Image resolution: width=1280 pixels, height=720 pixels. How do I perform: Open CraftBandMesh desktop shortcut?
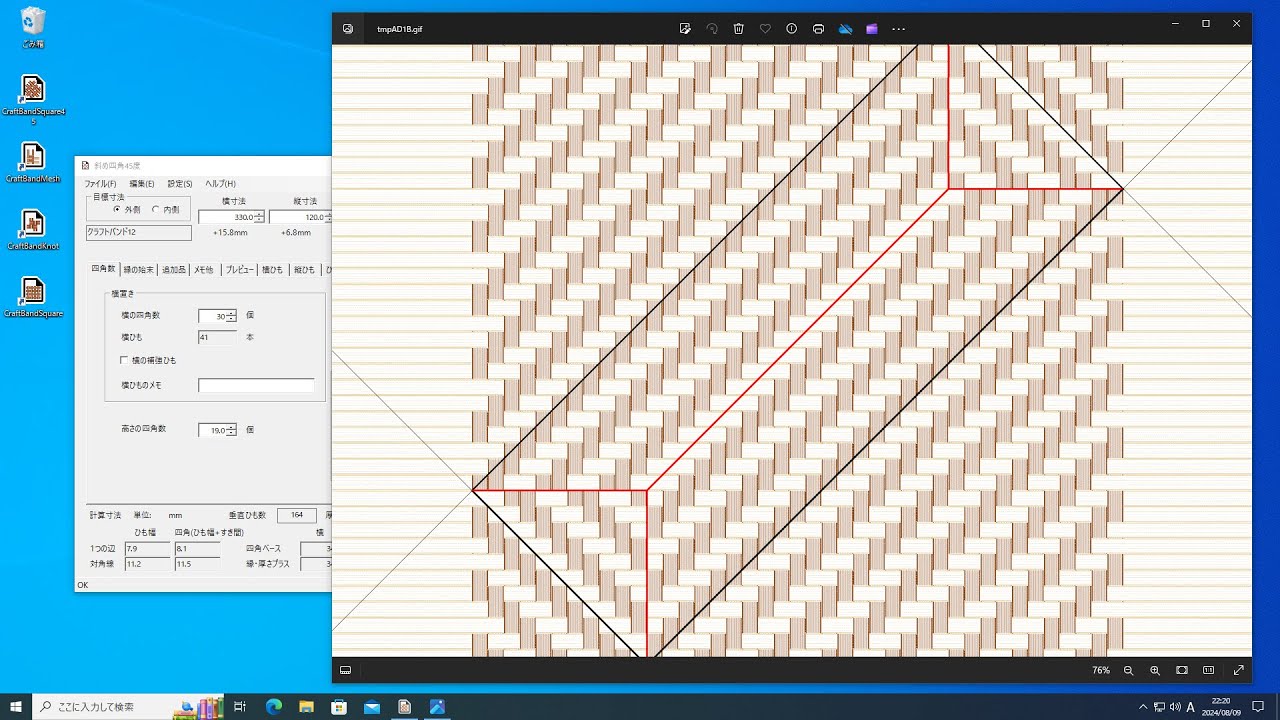click(33, 163)
